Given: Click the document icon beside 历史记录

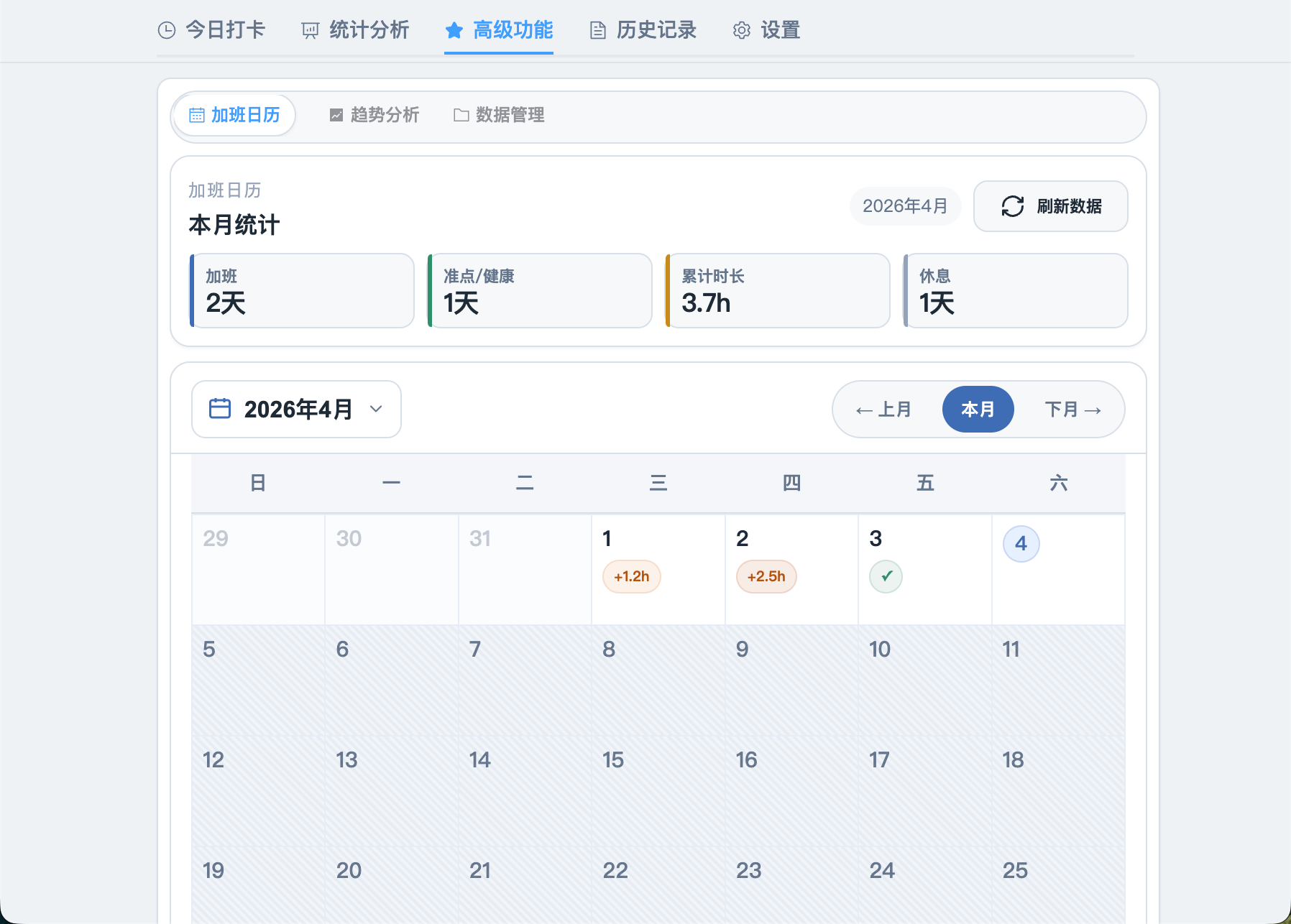Looking at the screenshot, I should [x=597, y=30].
